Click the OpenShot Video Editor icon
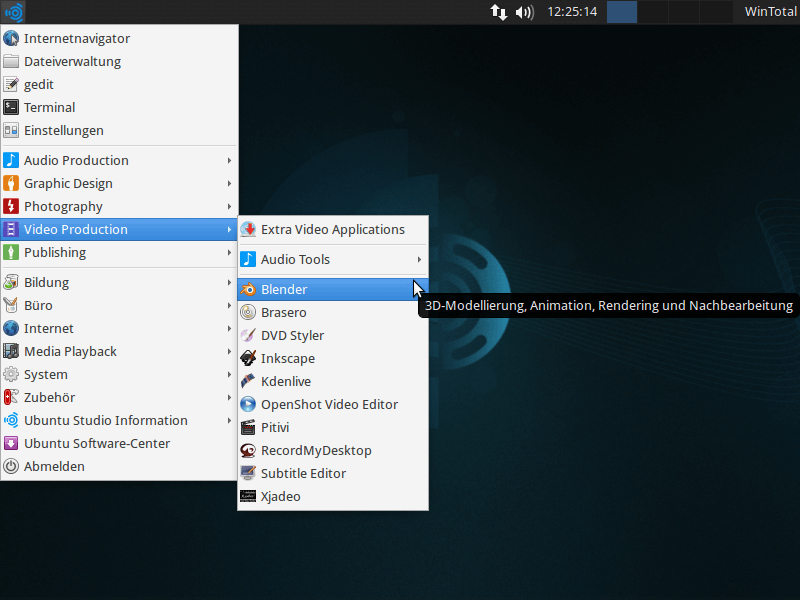The width and height of the screenshot is (800, 600). coord(248,404)
